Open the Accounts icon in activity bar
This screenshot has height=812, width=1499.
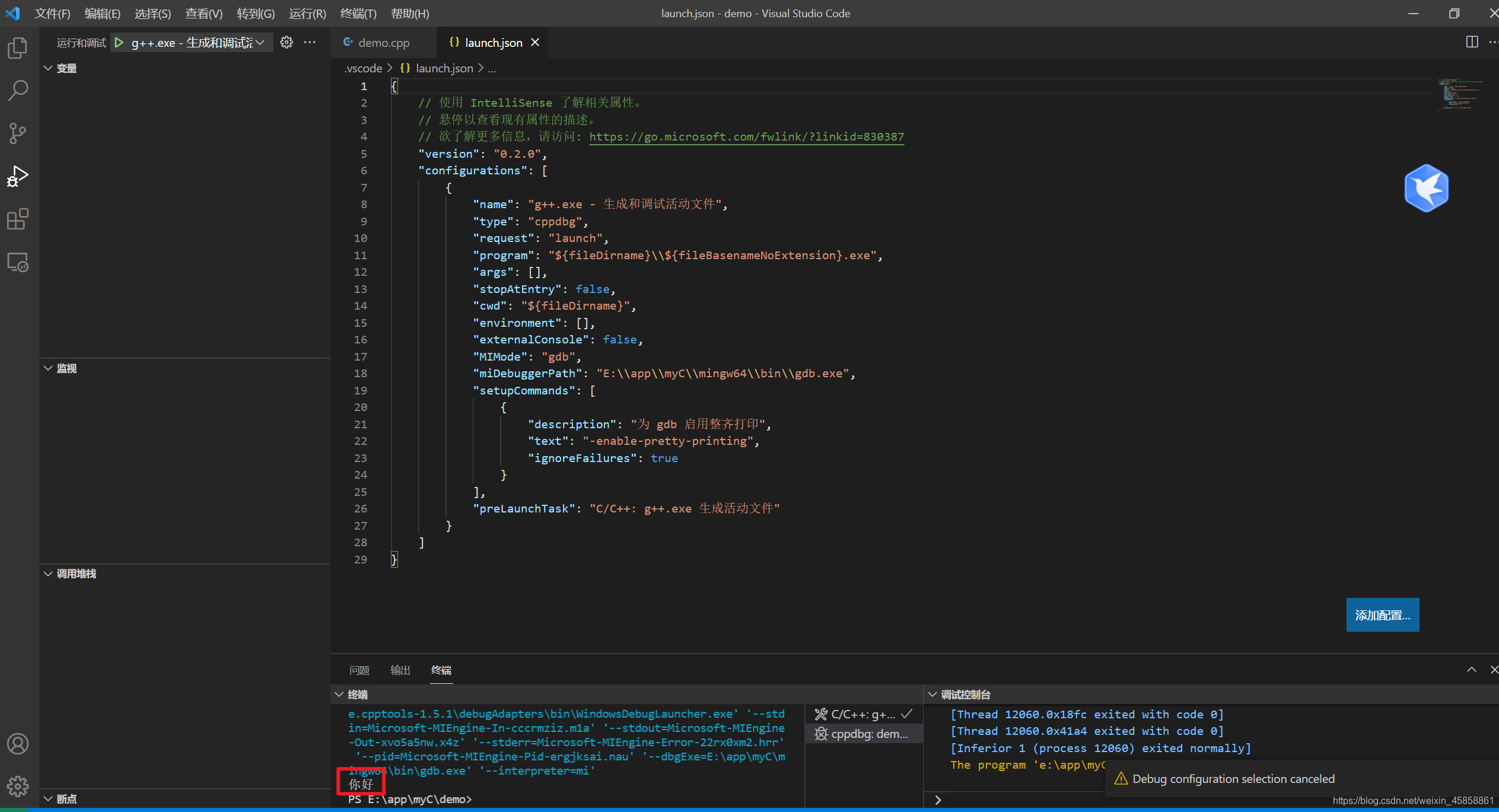(x=18, y=744)
